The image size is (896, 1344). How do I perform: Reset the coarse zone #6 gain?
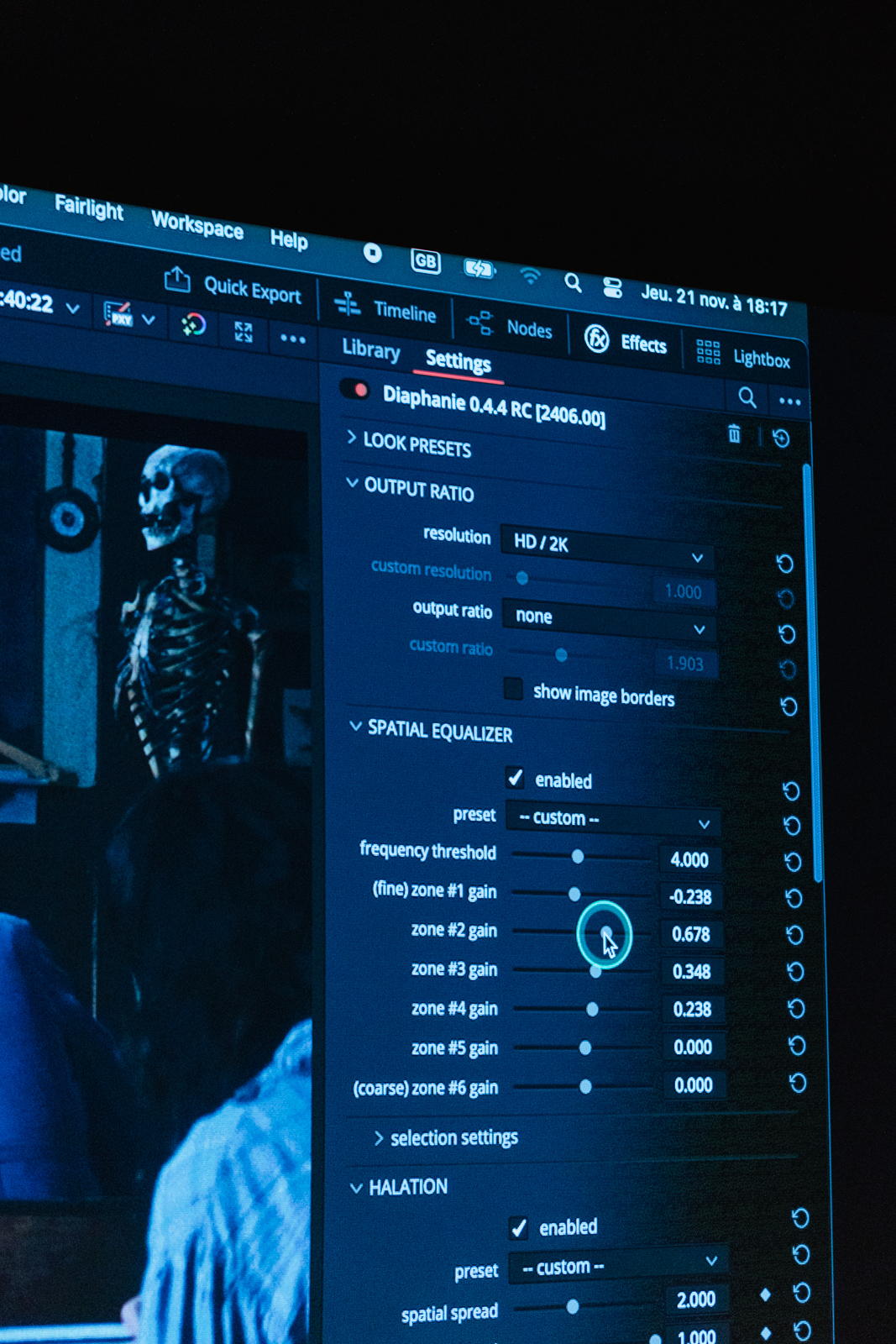798,1083
